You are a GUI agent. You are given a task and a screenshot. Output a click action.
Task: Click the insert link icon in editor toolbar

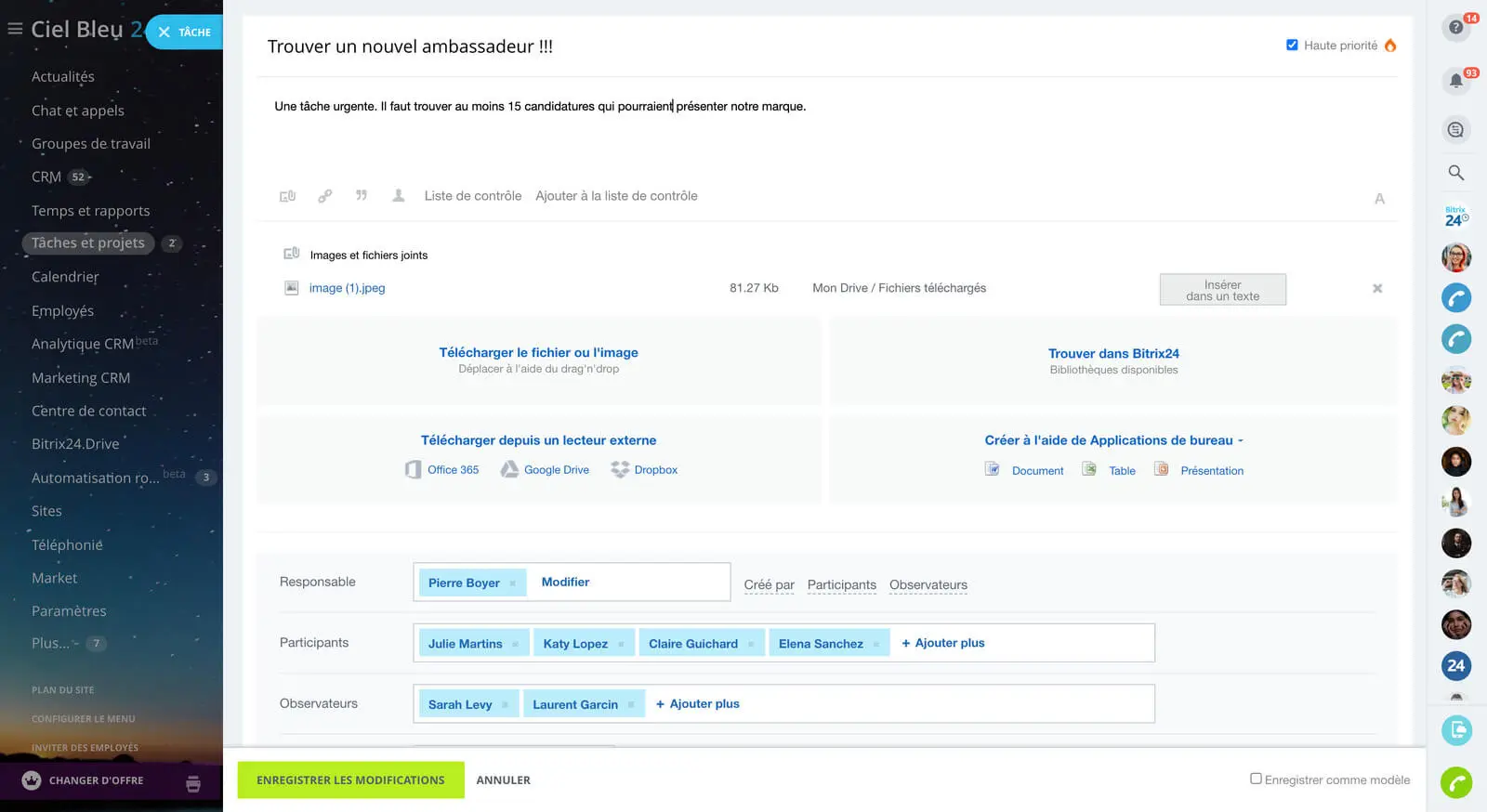324,196
